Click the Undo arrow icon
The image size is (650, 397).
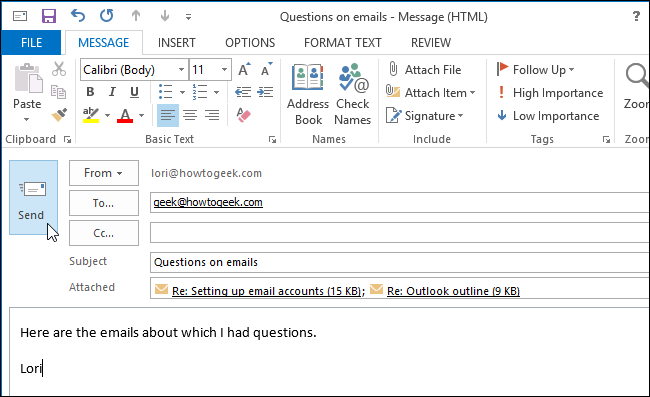point(78,16)
